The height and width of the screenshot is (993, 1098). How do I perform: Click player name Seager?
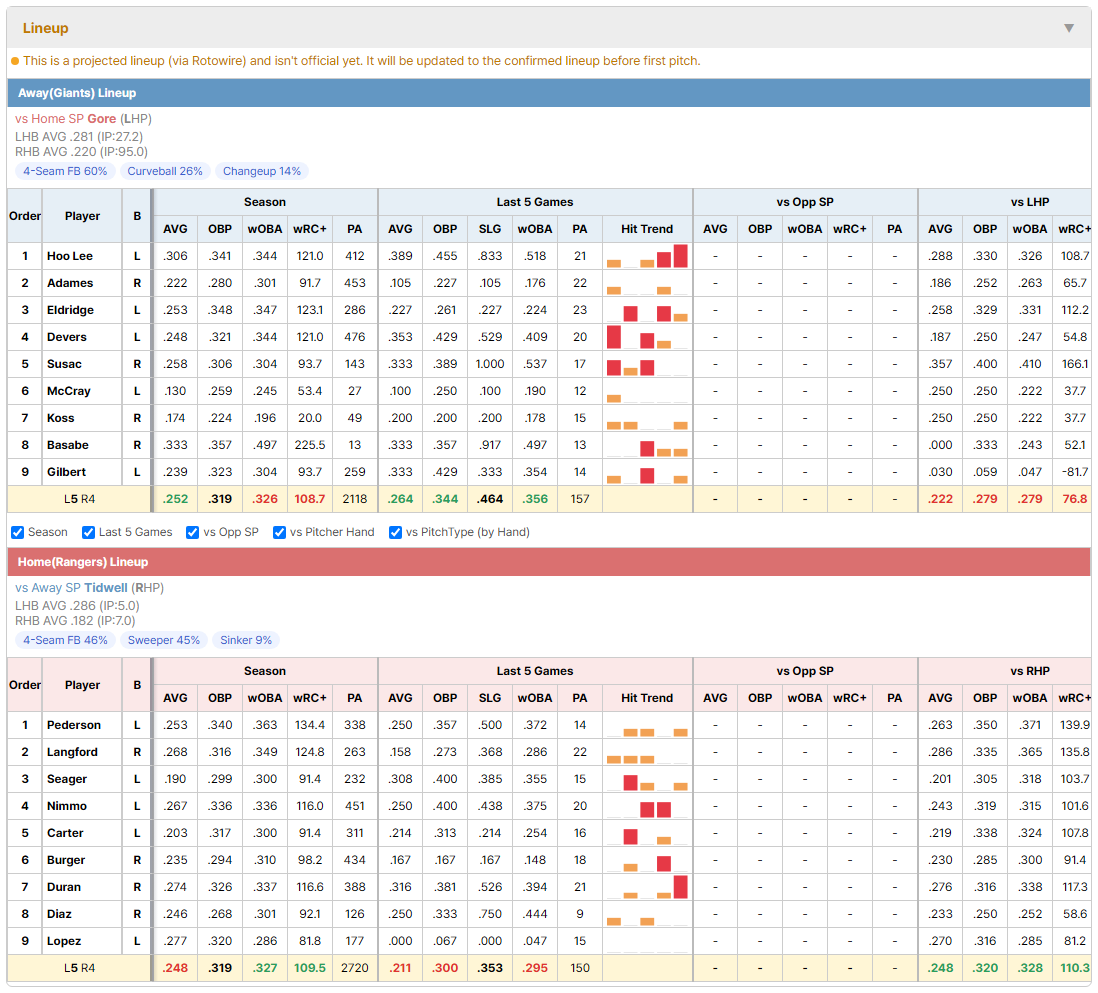pyautogui.click(x=67, y=779)
